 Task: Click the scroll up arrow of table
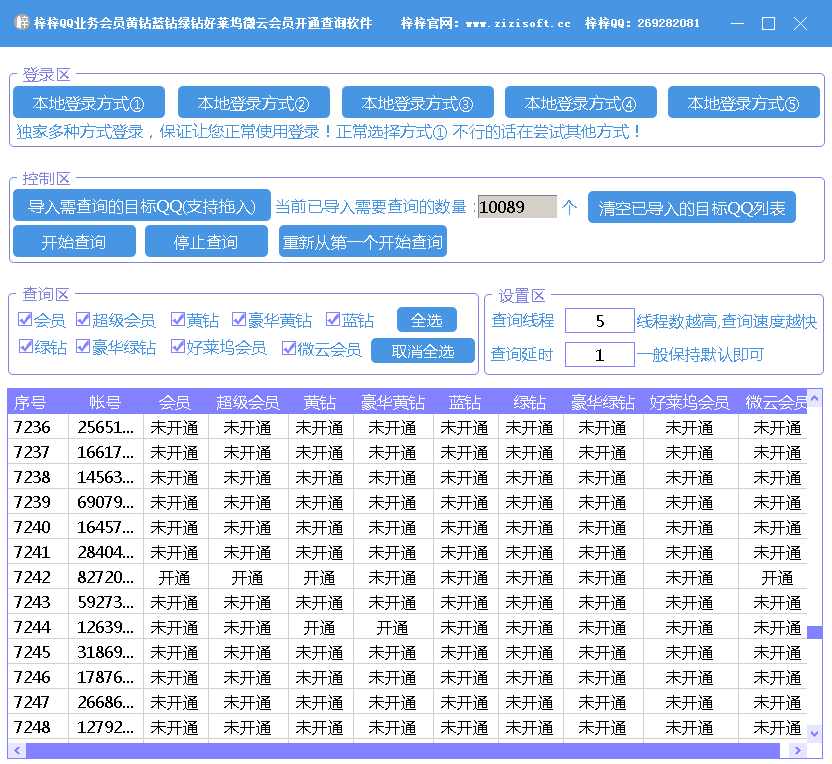814,399
